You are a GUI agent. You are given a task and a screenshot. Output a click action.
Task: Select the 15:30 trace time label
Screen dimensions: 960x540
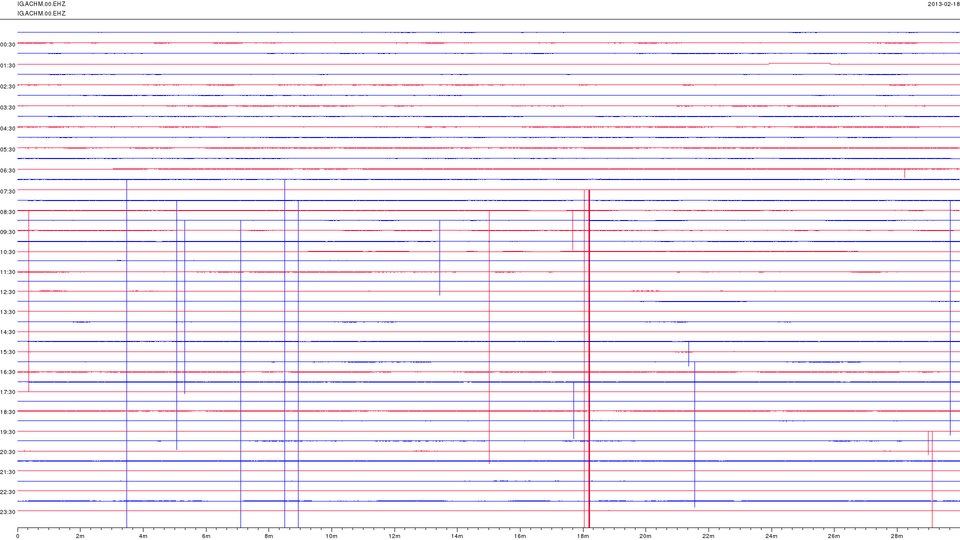click(8, 352)
